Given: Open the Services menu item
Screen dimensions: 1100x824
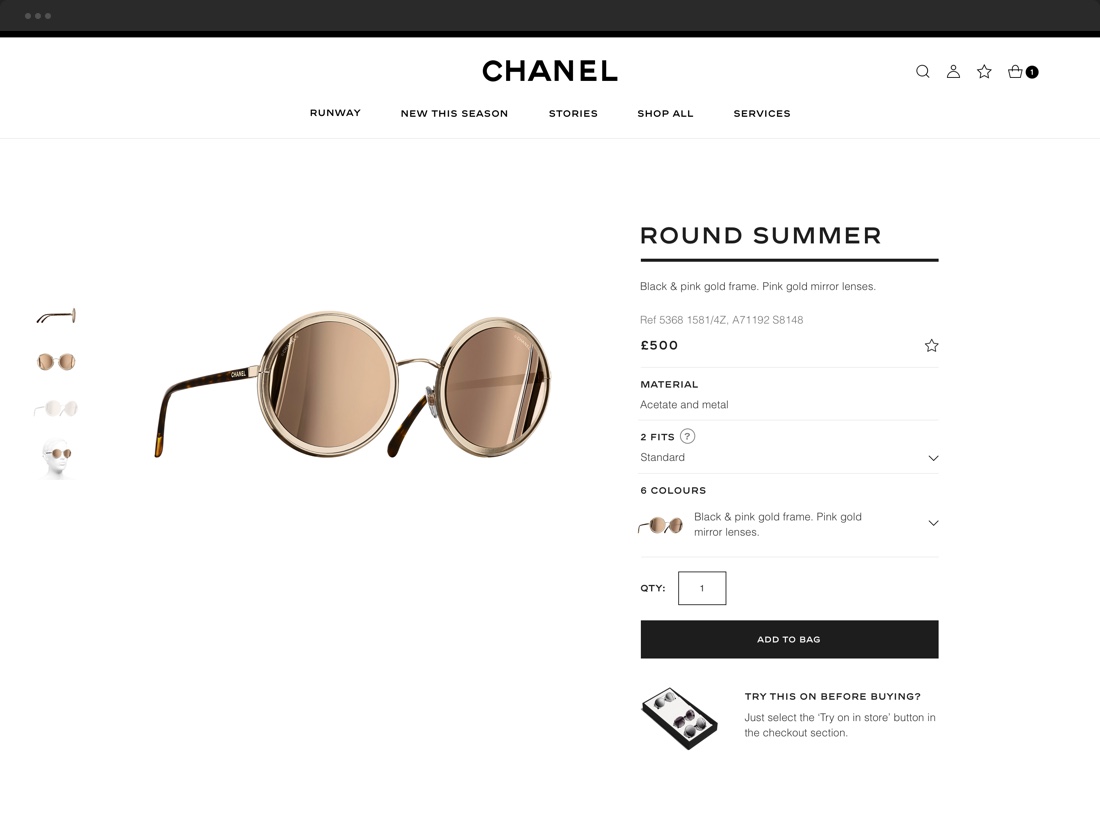Looking at the screenshot, I should click(x=762, y=114).
